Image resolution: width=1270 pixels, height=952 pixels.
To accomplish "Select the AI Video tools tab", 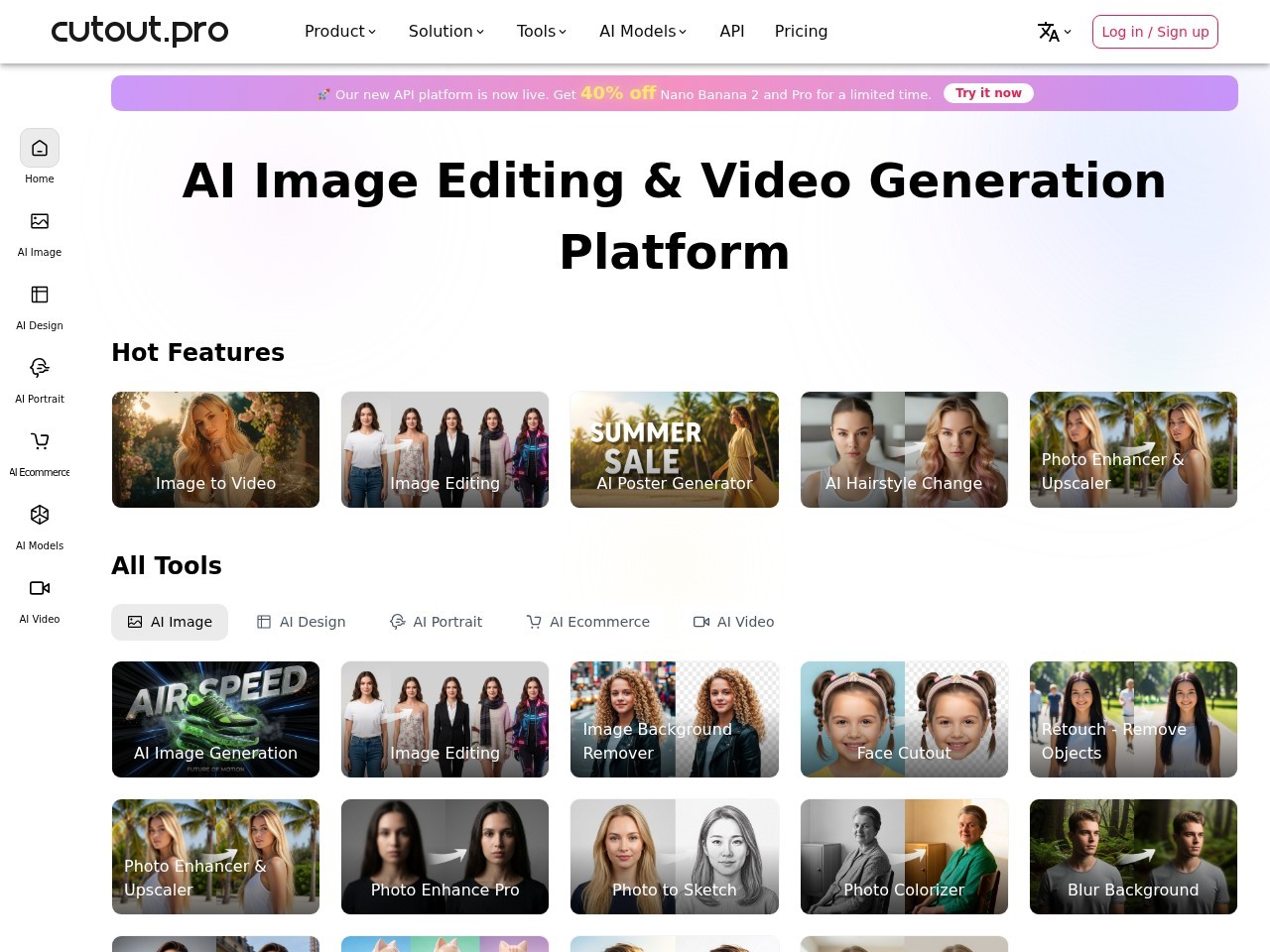I will point(734,622).
